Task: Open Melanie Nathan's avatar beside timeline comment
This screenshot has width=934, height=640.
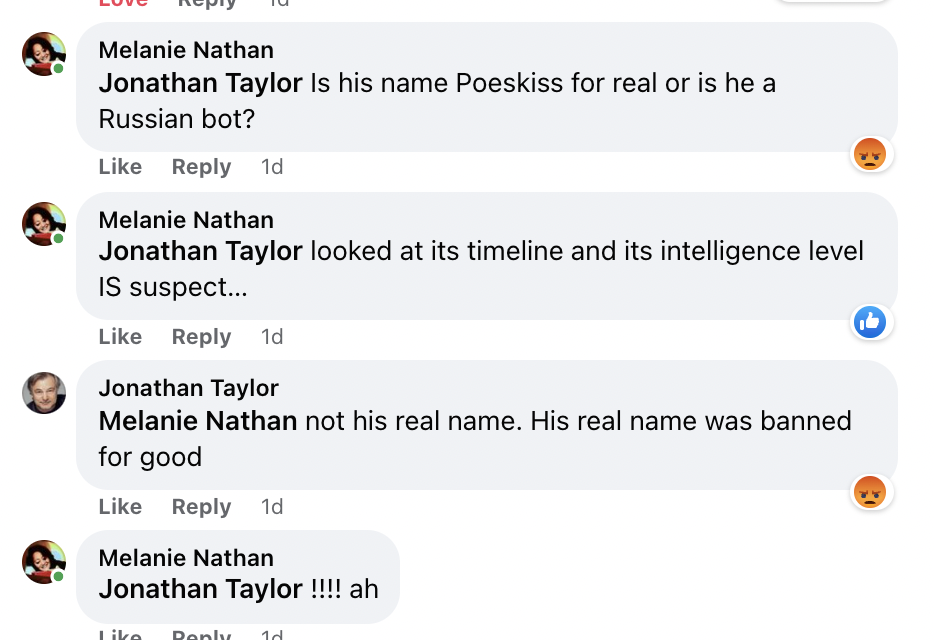Action: [x=44, y=224]
